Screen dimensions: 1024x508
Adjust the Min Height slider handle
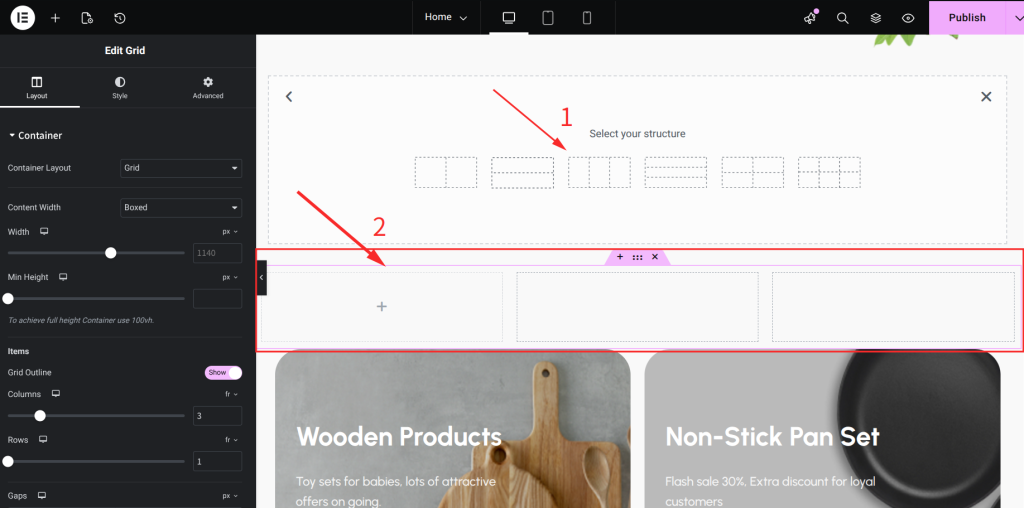click(x=8, y=298)
